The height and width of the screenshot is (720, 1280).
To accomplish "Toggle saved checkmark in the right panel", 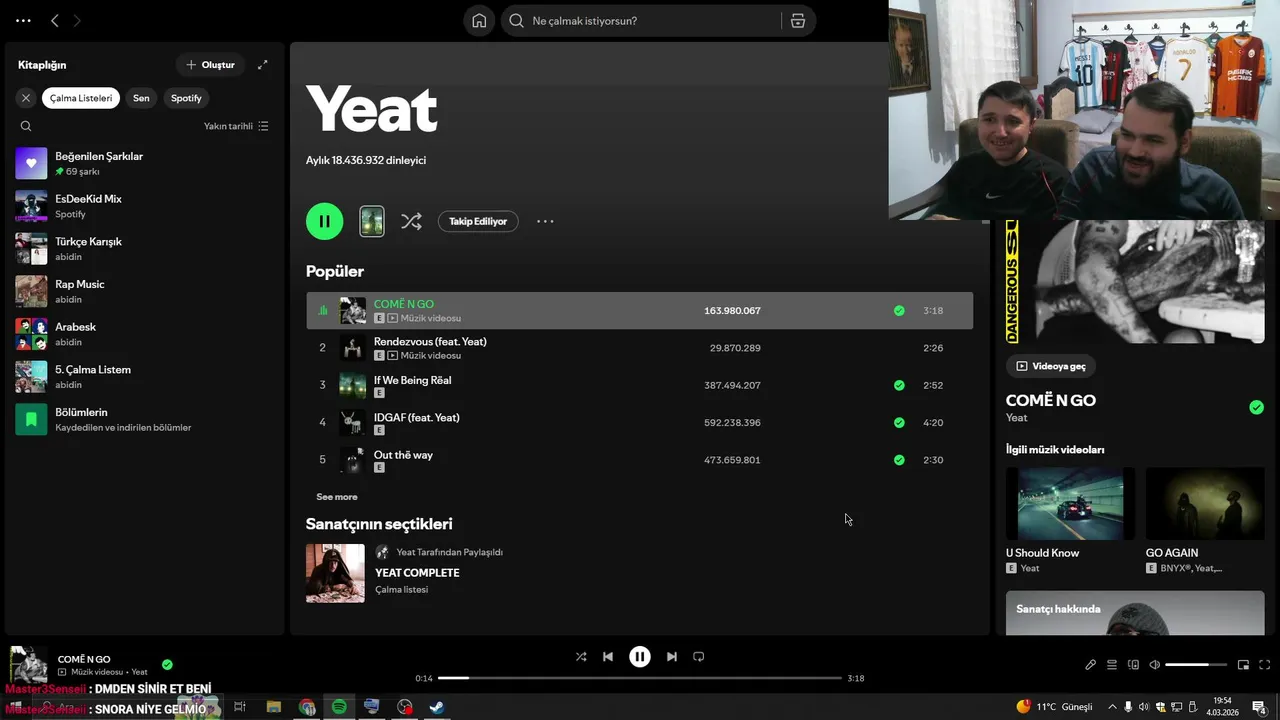I will (1256, 407).
